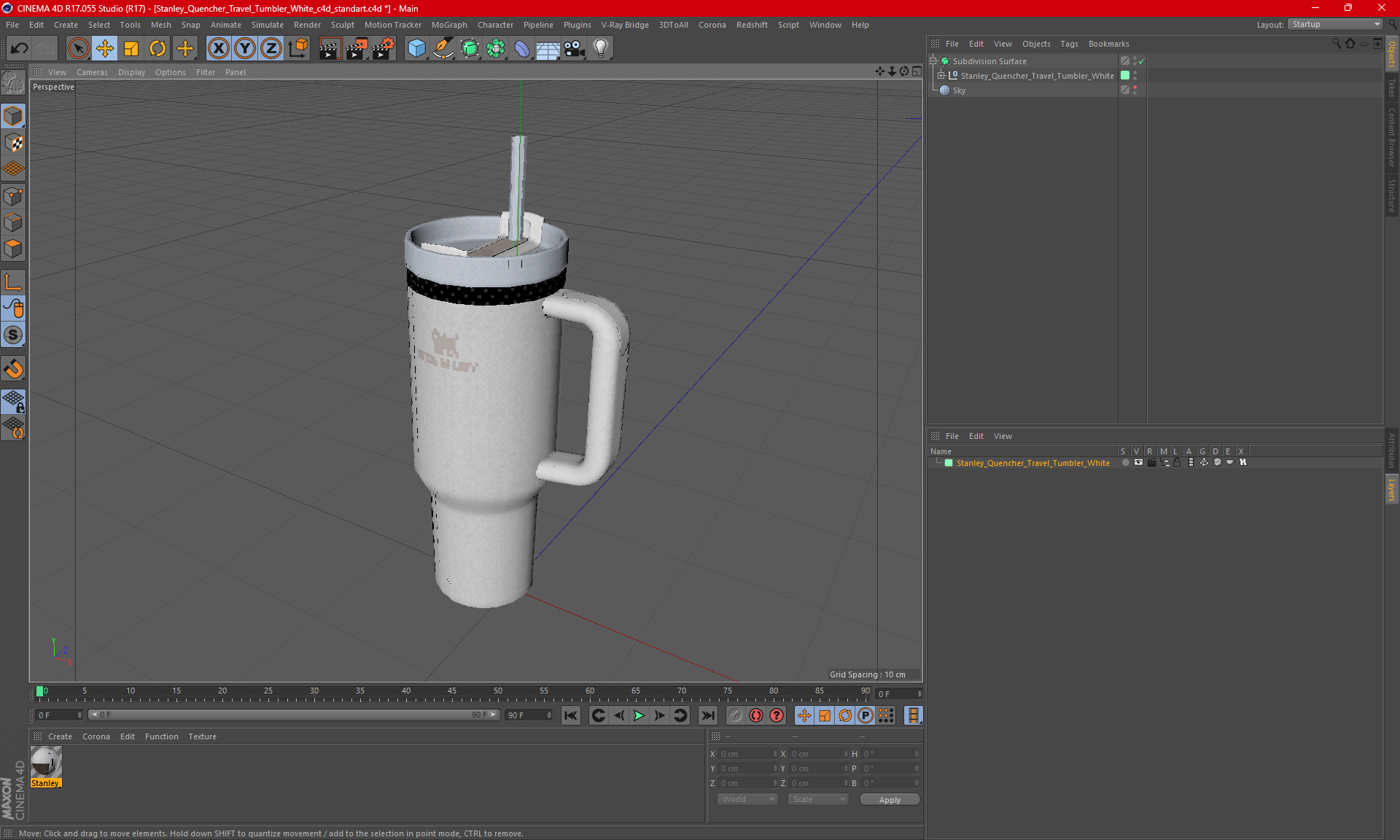Toggle Z axis lock
The height and width of the screenshot is (840, 1400).
coord(271,49)
